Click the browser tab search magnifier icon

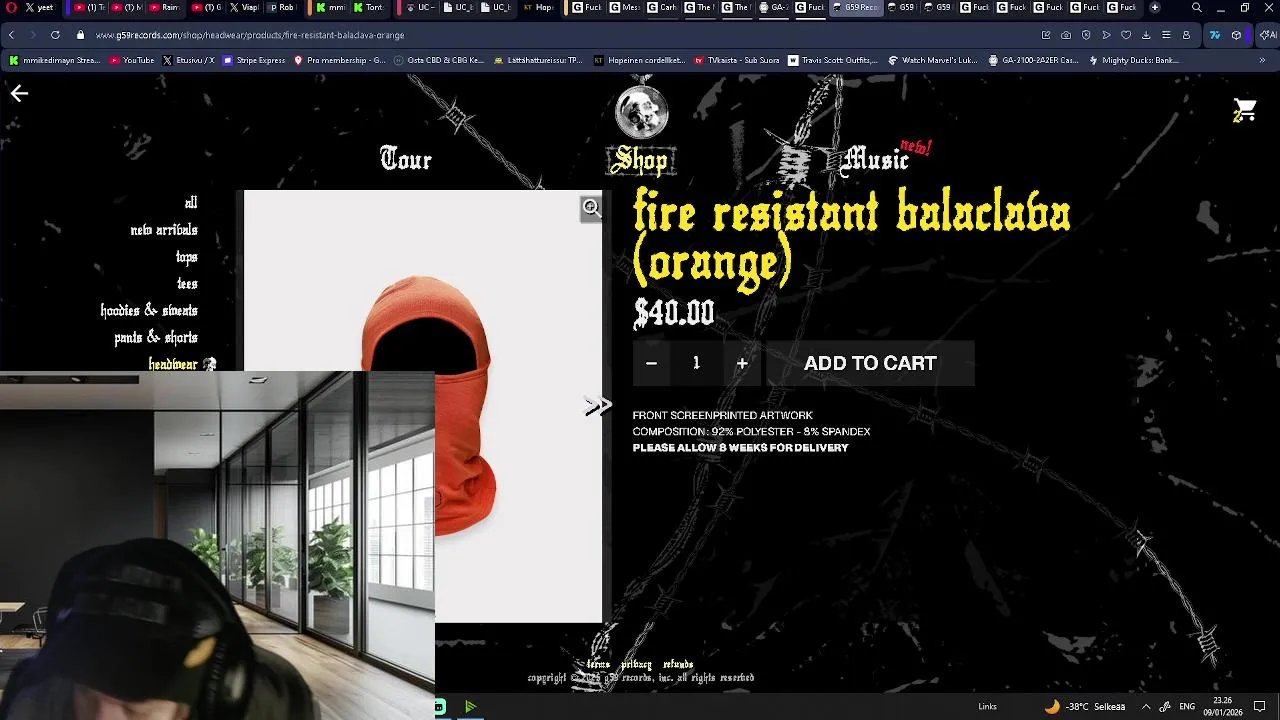click(x=1196, y=8)
